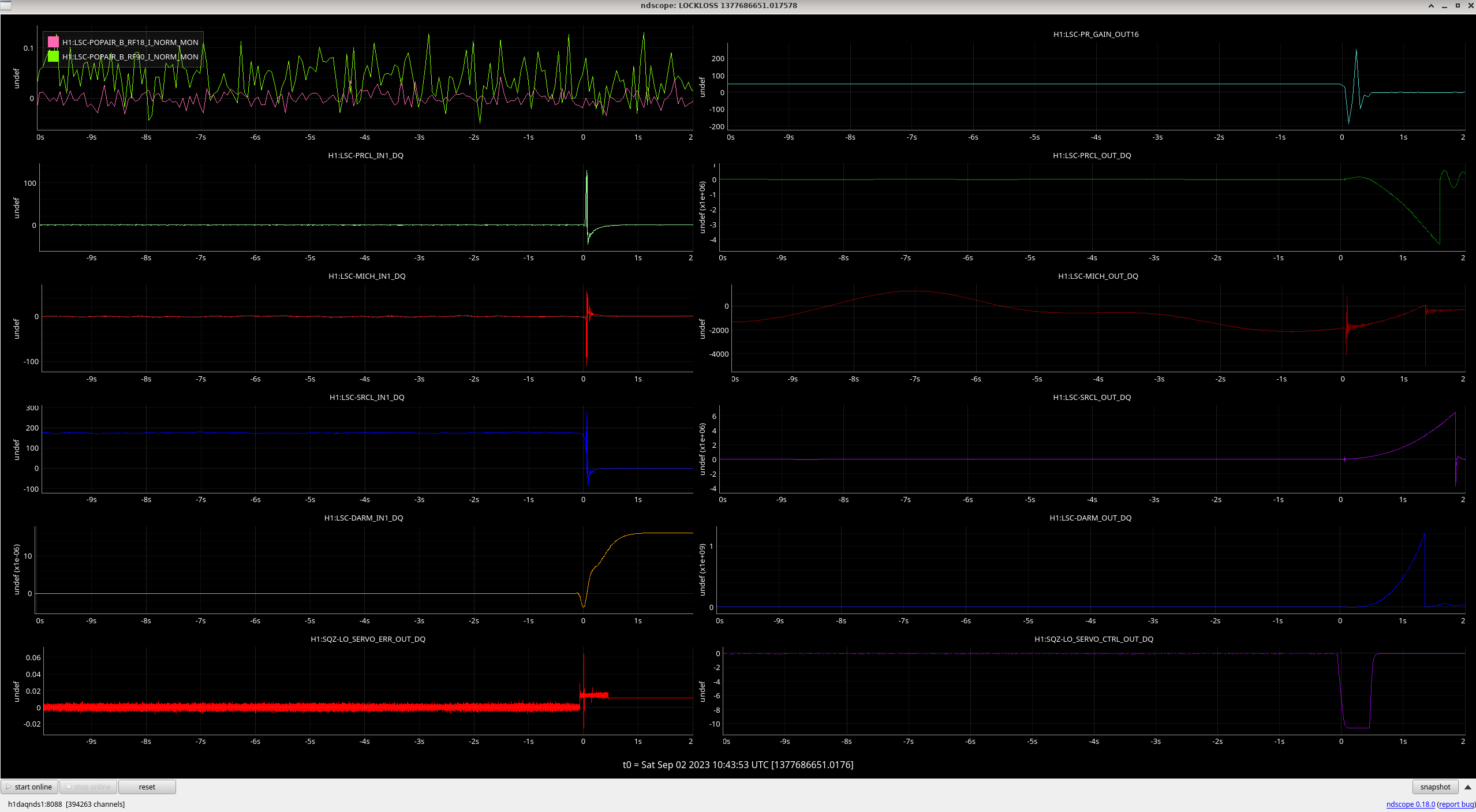Select legend entry H1:LSC-POPAIR_B_RF18_I_NORM_MON
Image resolution: width=1476 pixels, height=812 pixels.
130,42
